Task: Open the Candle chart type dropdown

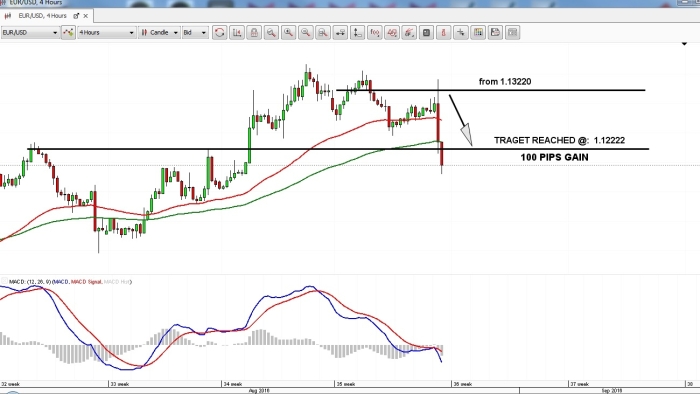Action: [159, 33]
